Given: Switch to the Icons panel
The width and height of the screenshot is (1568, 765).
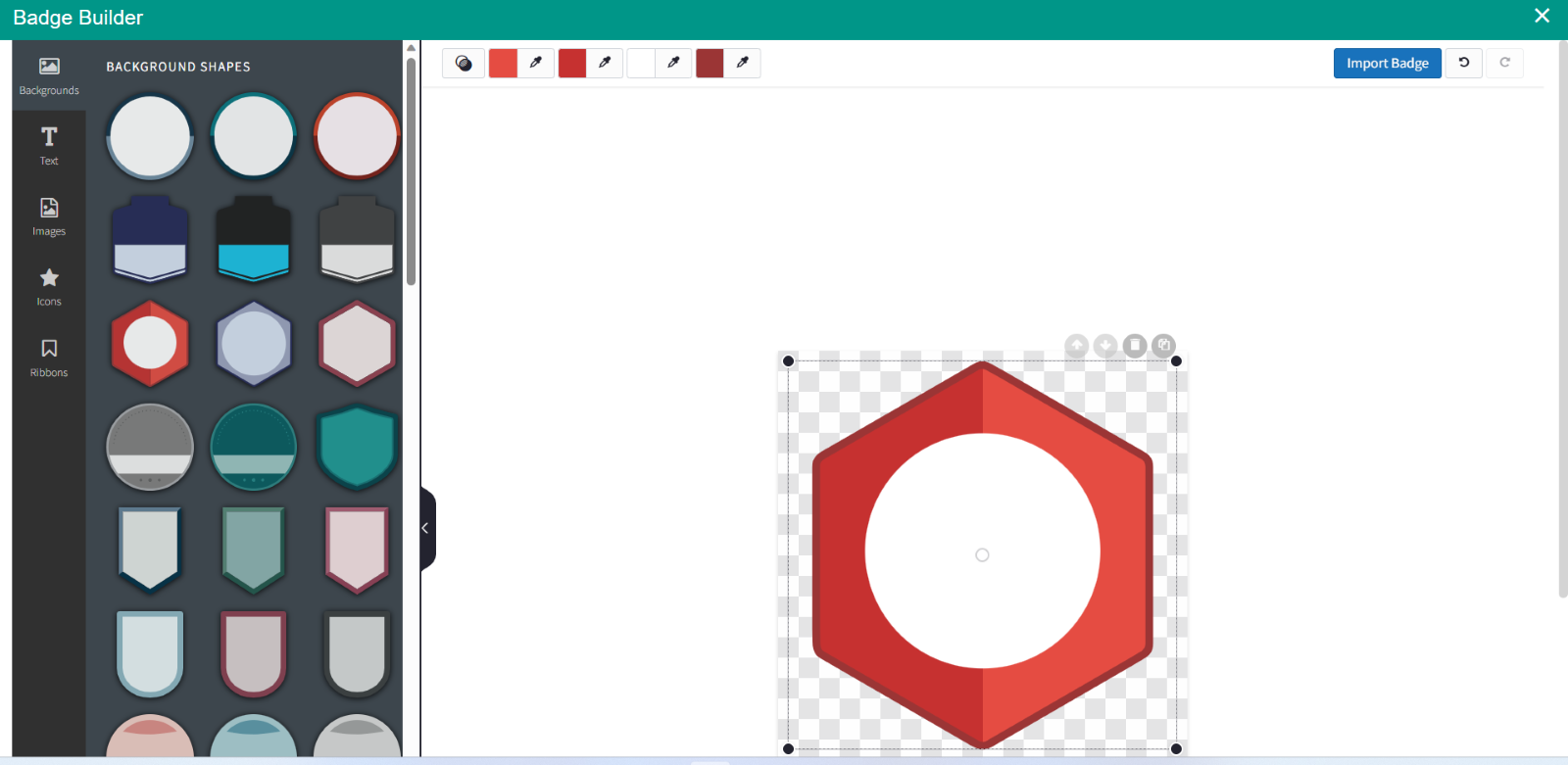Looking at the screenshot, I should (49, 287).
